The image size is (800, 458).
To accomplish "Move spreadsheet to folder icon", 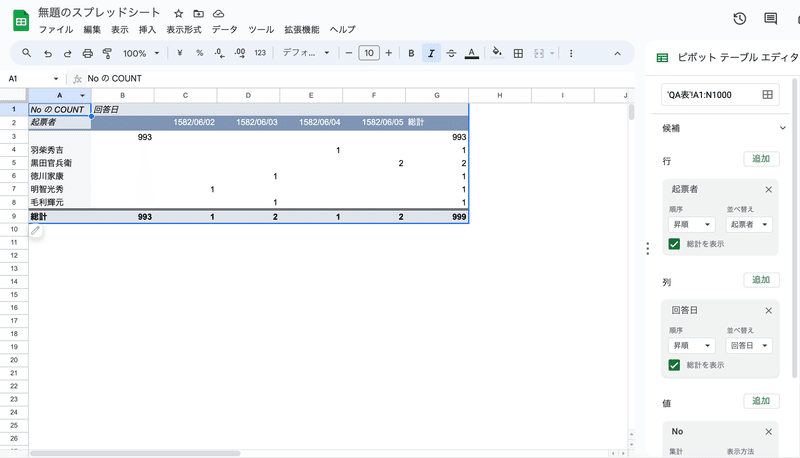I will pyautogui.click(x=198, y=14).
